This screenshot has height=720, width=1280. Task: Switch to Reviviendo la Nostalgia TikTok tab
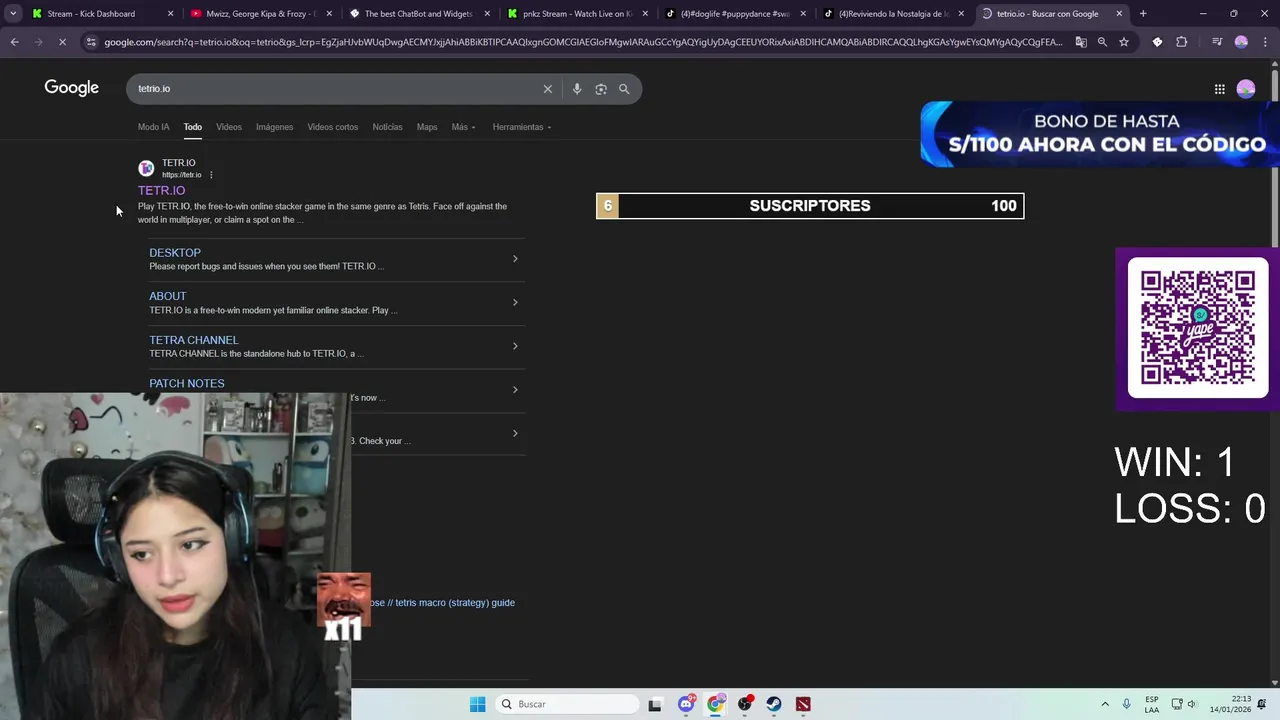click(x=893, y=14)
